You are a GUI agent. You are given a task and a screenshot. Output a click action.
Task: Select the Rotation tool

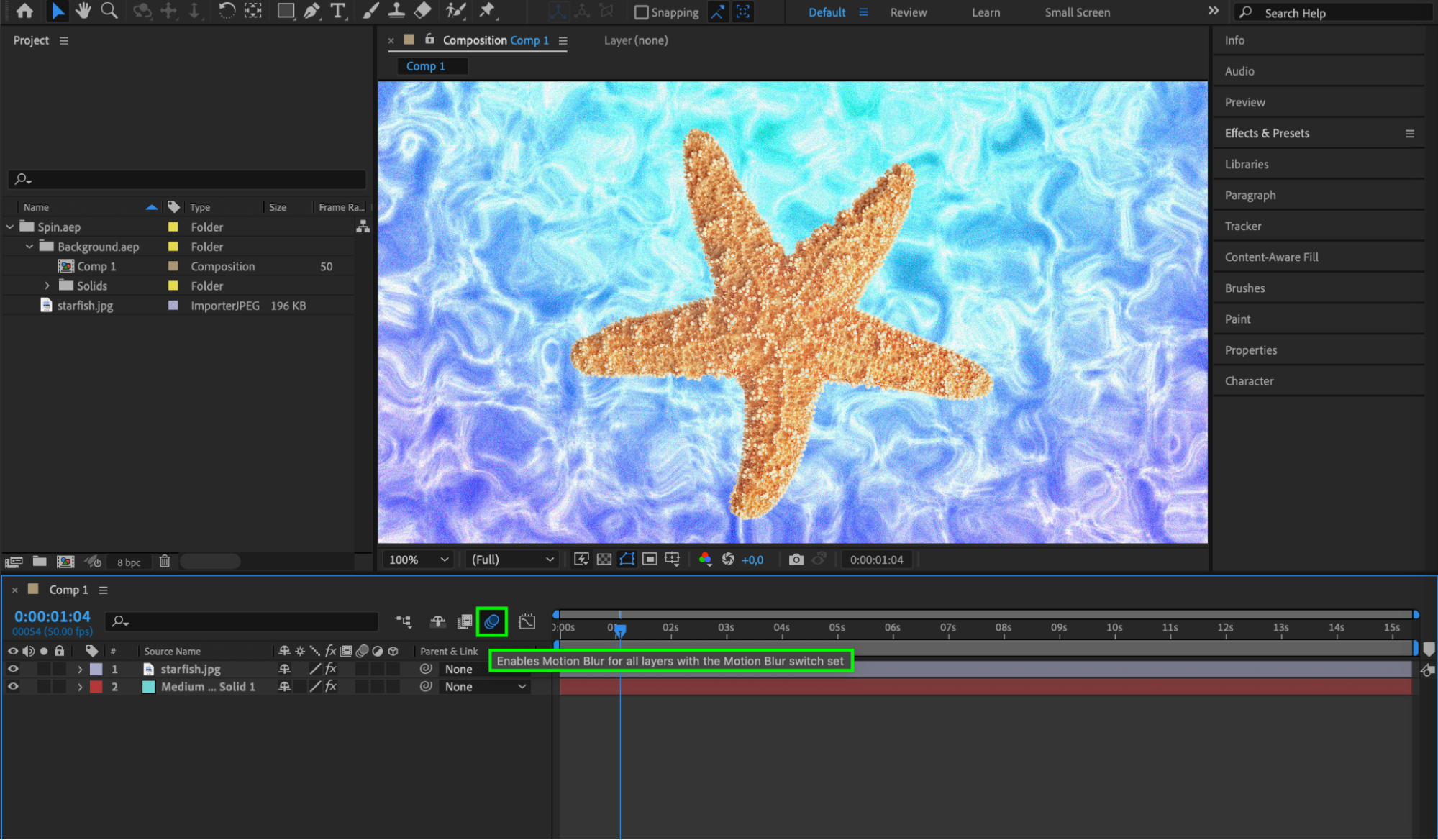227,11
